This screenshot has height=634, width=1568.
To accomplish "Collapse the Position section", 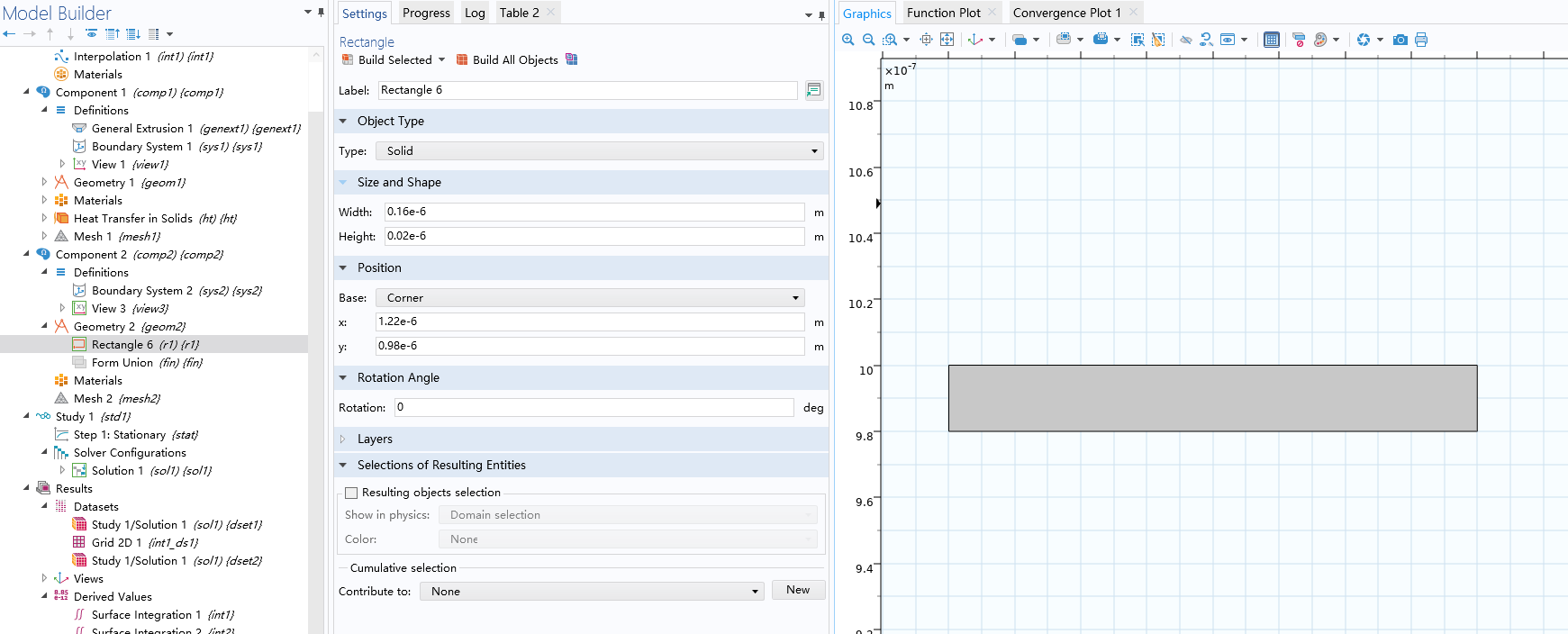I will [343, 267].
